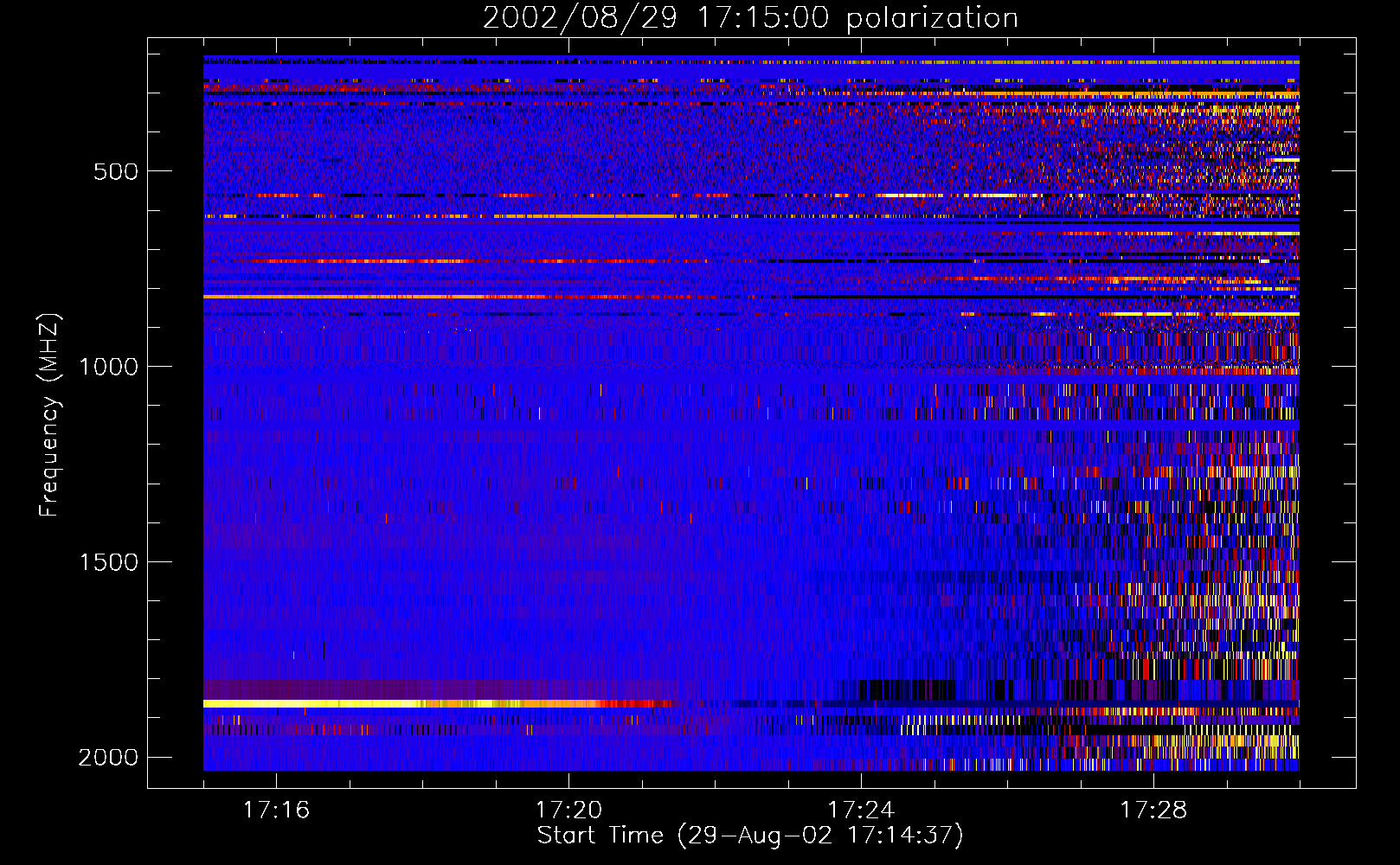
Task: Click the 17:28 time tick label
Action: tap(1153, 810)
